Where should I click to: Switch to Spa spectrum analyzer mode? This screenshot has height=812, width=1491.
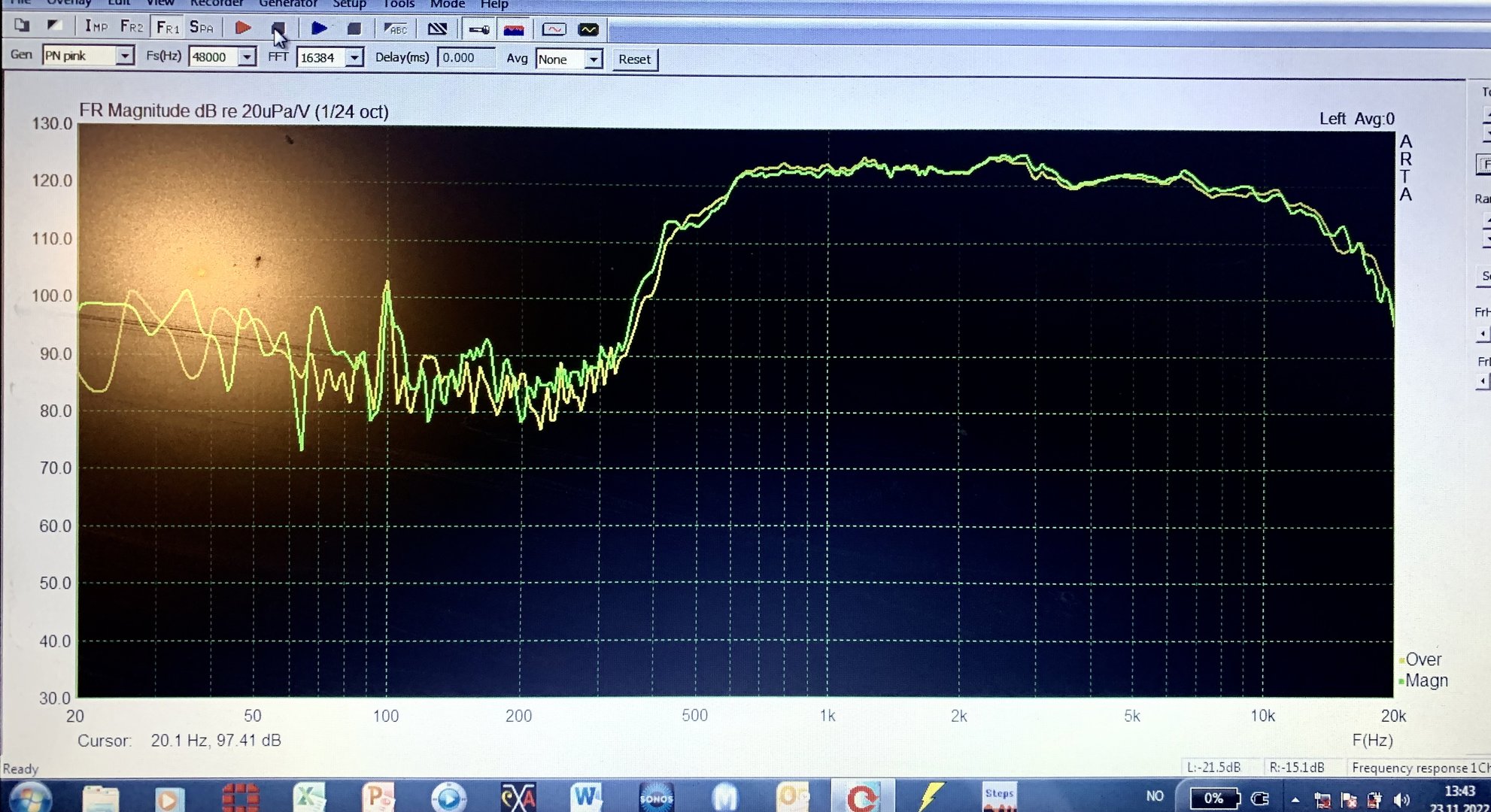coord(201,28)
